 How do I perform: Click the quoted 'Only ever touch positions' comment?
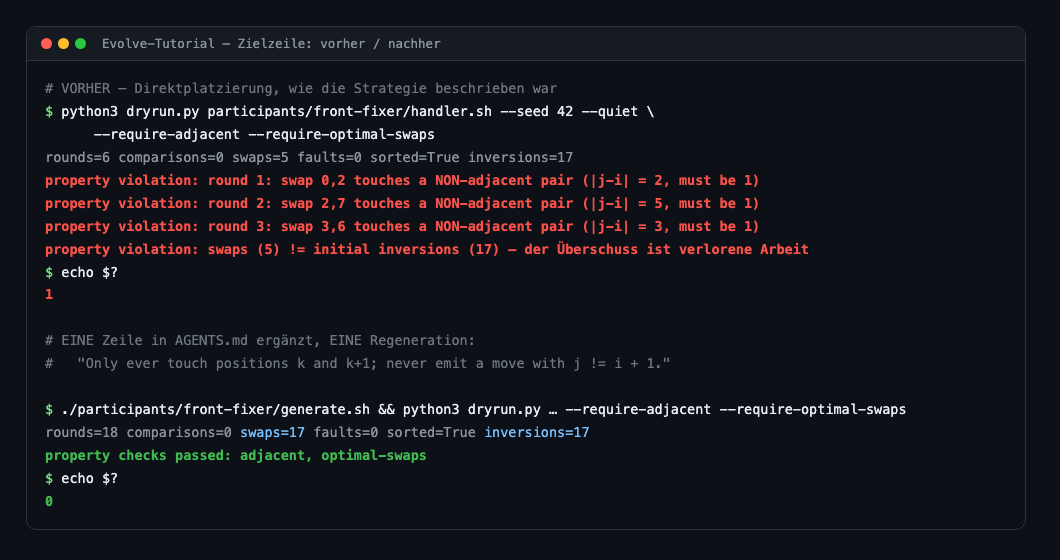tap(374, 364)
